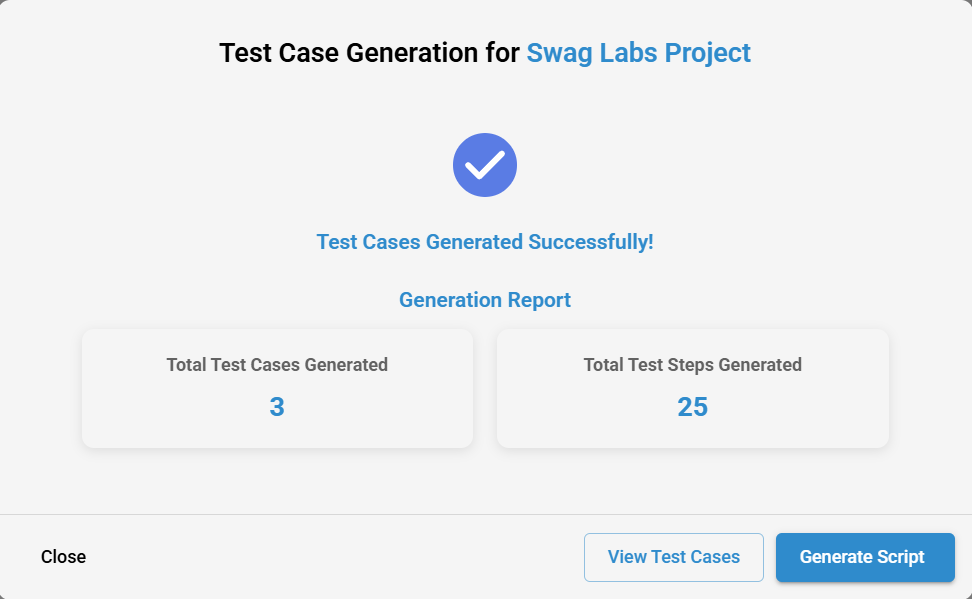
Task: Open the Swag Labs Project link
Action: 638,53
